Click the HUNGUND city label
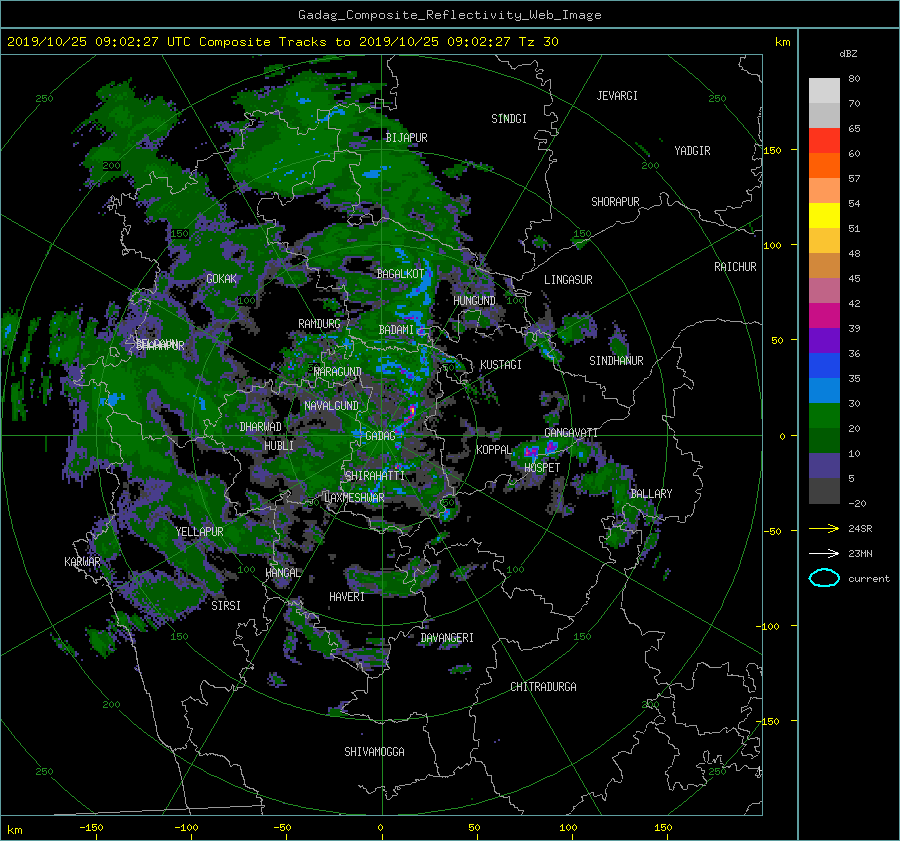 (474, 301)
